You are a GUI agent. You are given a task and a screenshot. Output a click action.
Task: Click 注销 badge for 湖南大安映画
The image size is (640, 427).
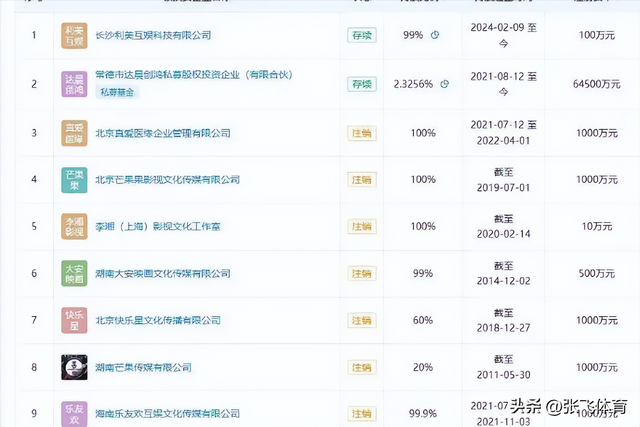(362, 274)
